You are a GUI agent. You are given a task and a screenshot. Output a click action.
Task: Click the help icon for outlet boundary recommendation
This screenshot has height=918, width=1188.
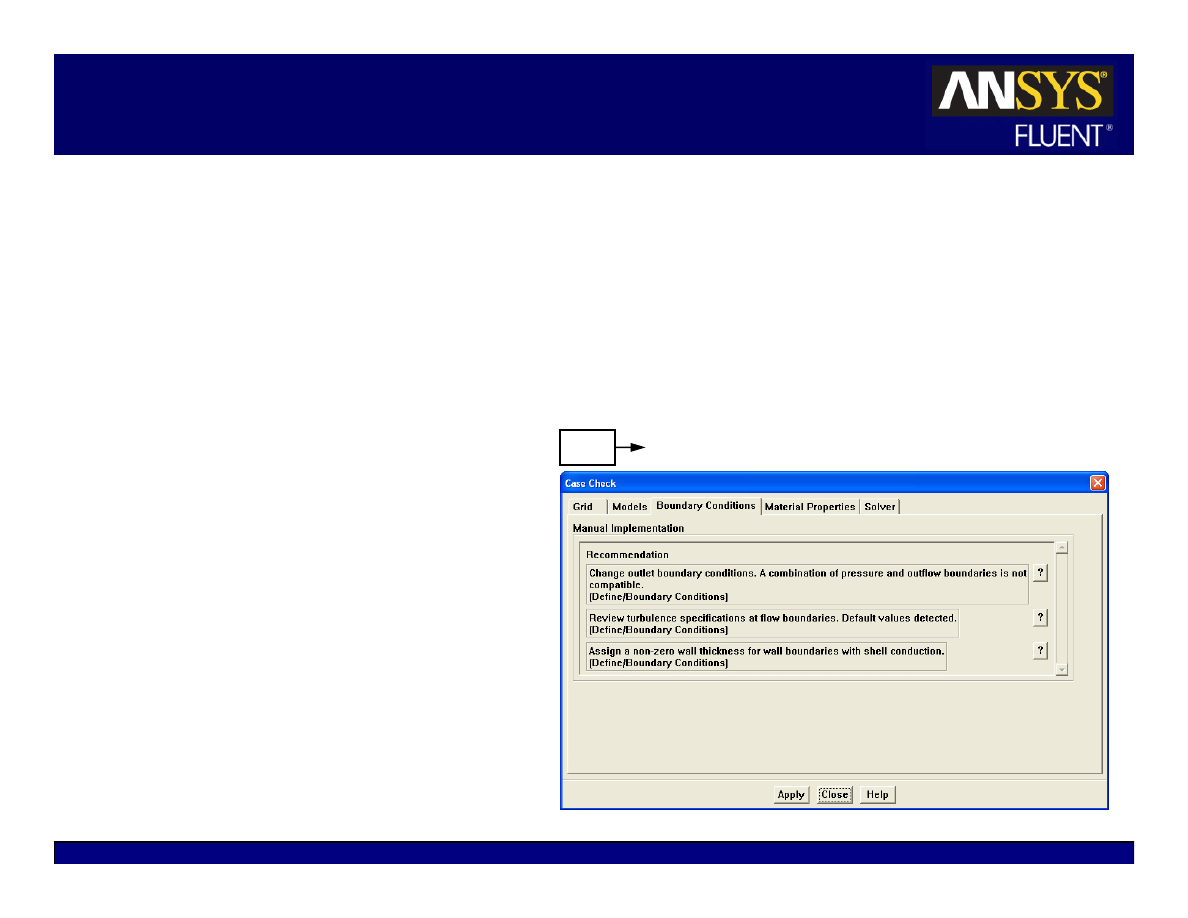[x=1040, y=573]
